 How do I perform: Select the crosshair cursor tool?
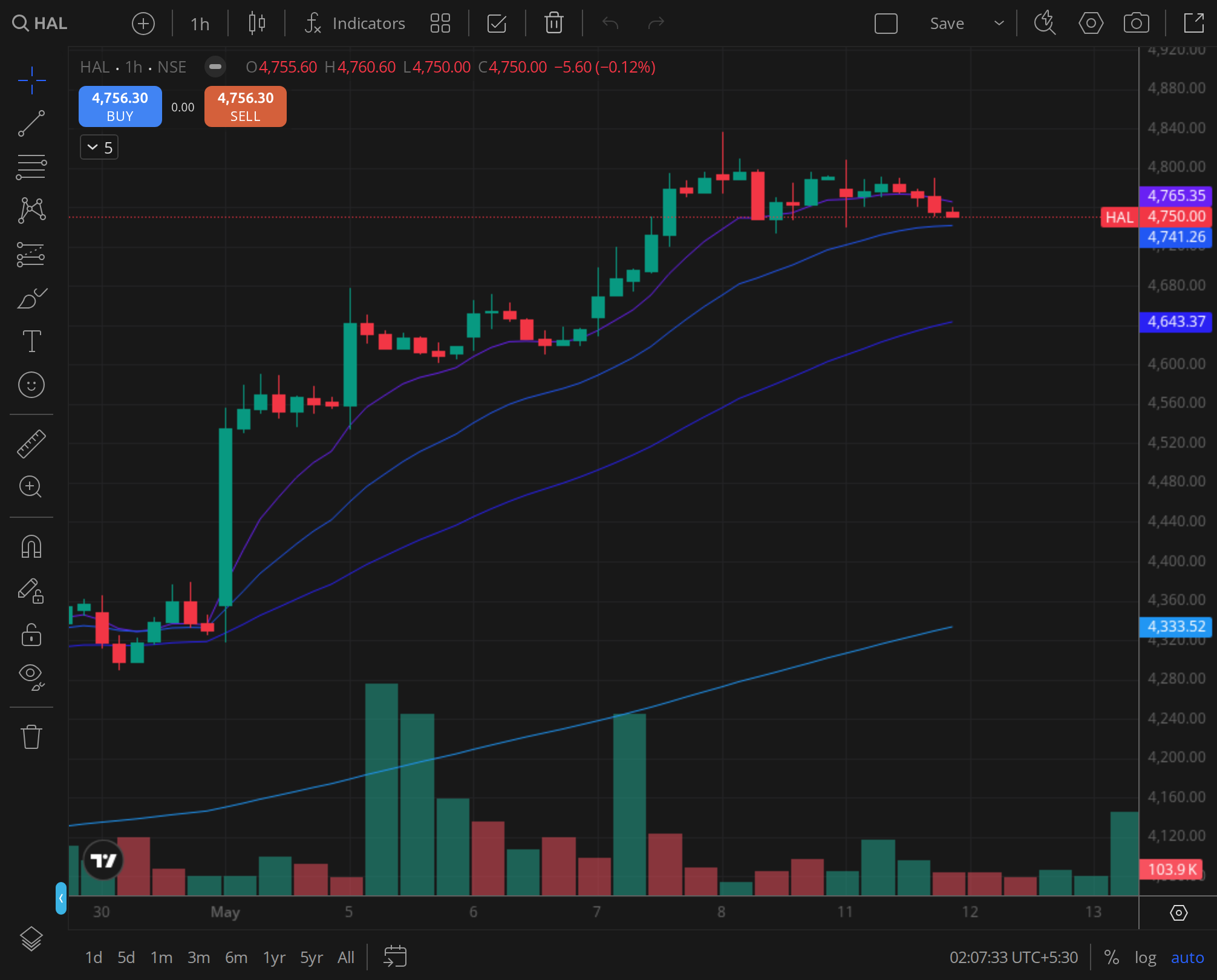(31, 80)
